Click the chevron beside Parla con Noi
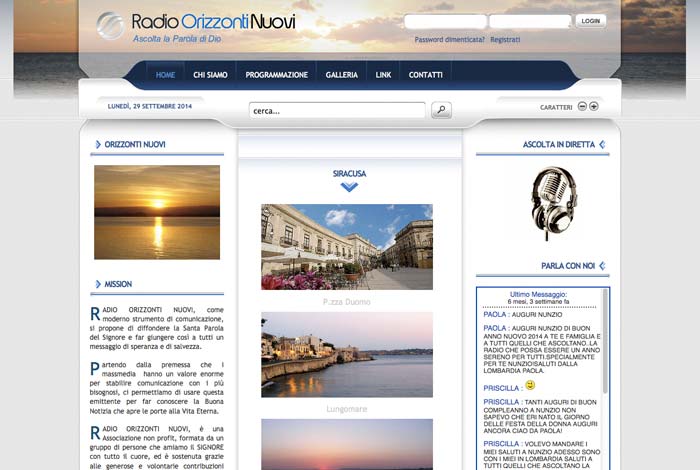Screen dimensions: 700x470 602,266
